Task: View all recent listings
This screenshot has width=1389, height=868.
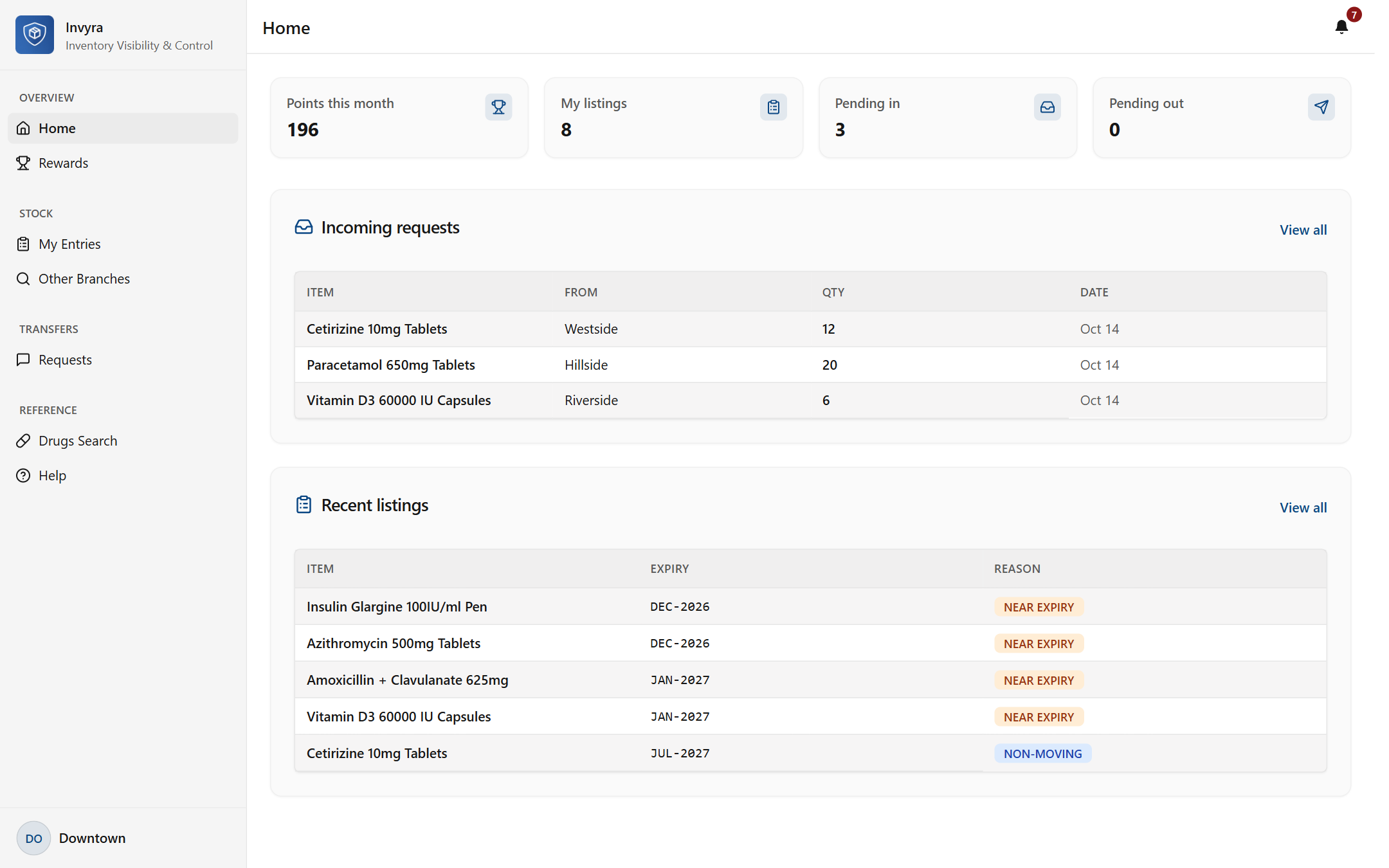Action: point(1303,507)
